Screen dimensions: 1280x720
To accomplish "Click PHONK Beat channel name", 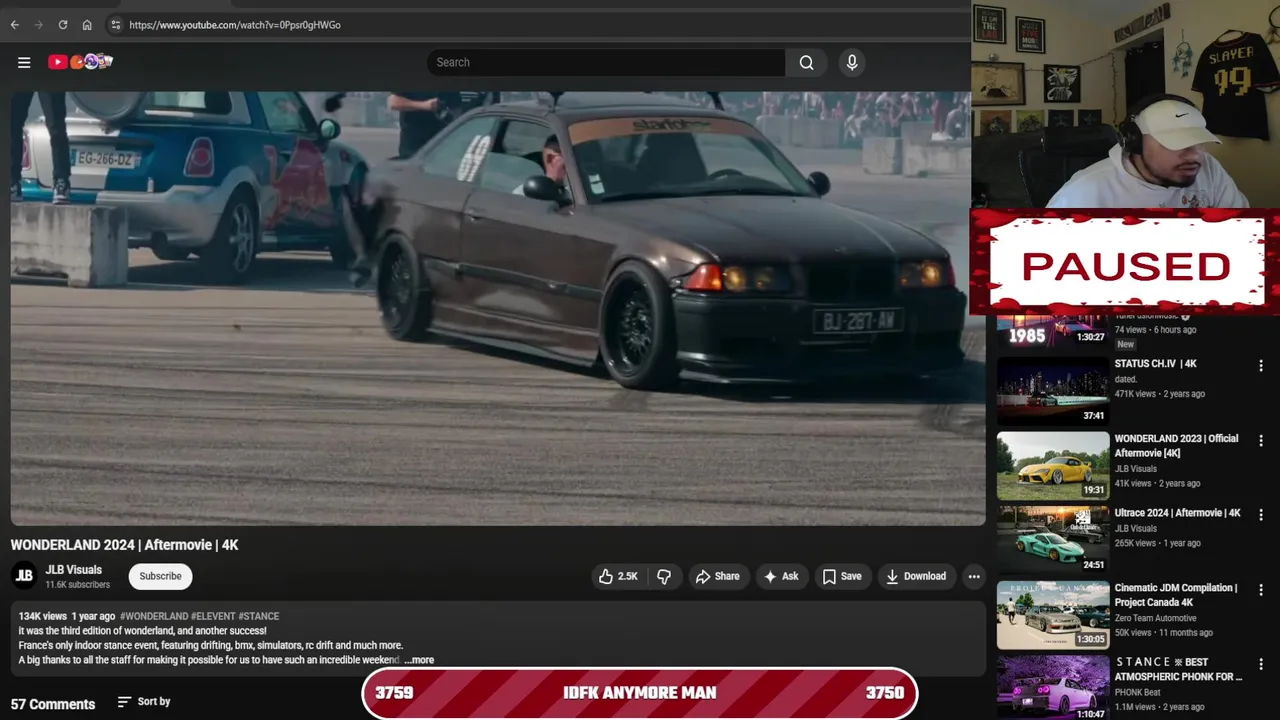I will (x=1138, y=692).
